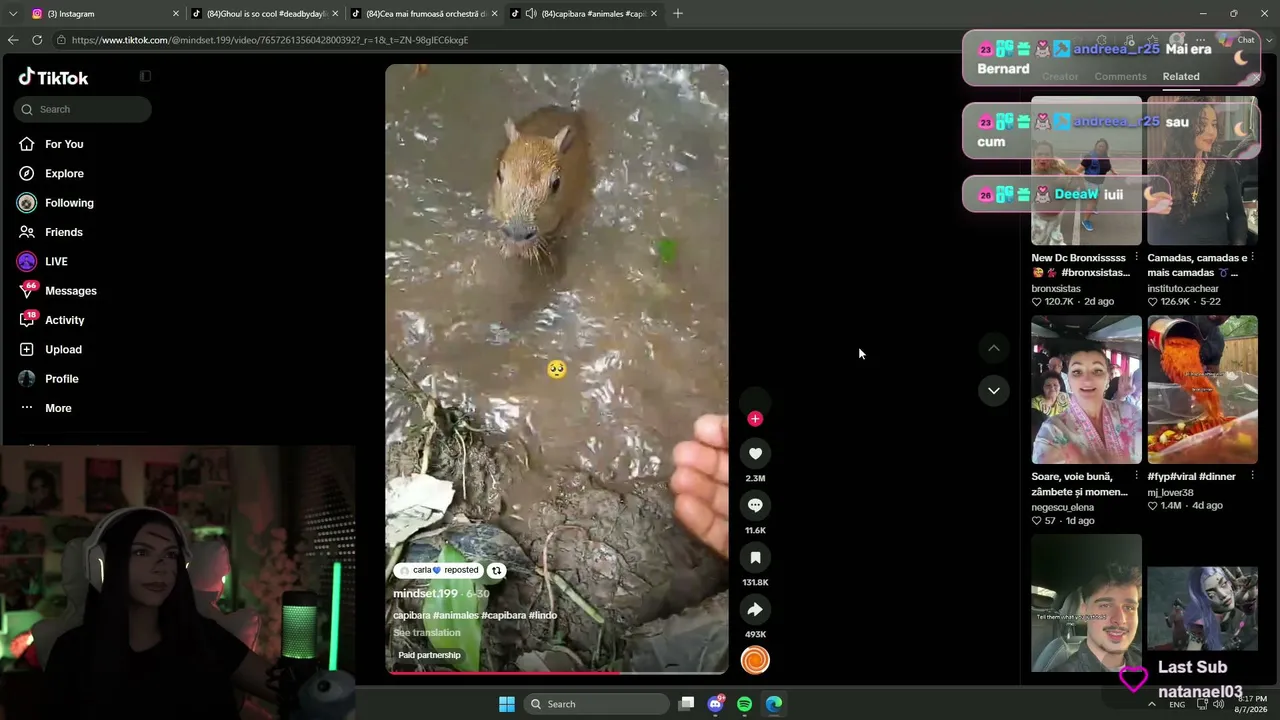Click the browser address bar URL
This screenshot has width=1280, height=720.
[x=270, y=40]
